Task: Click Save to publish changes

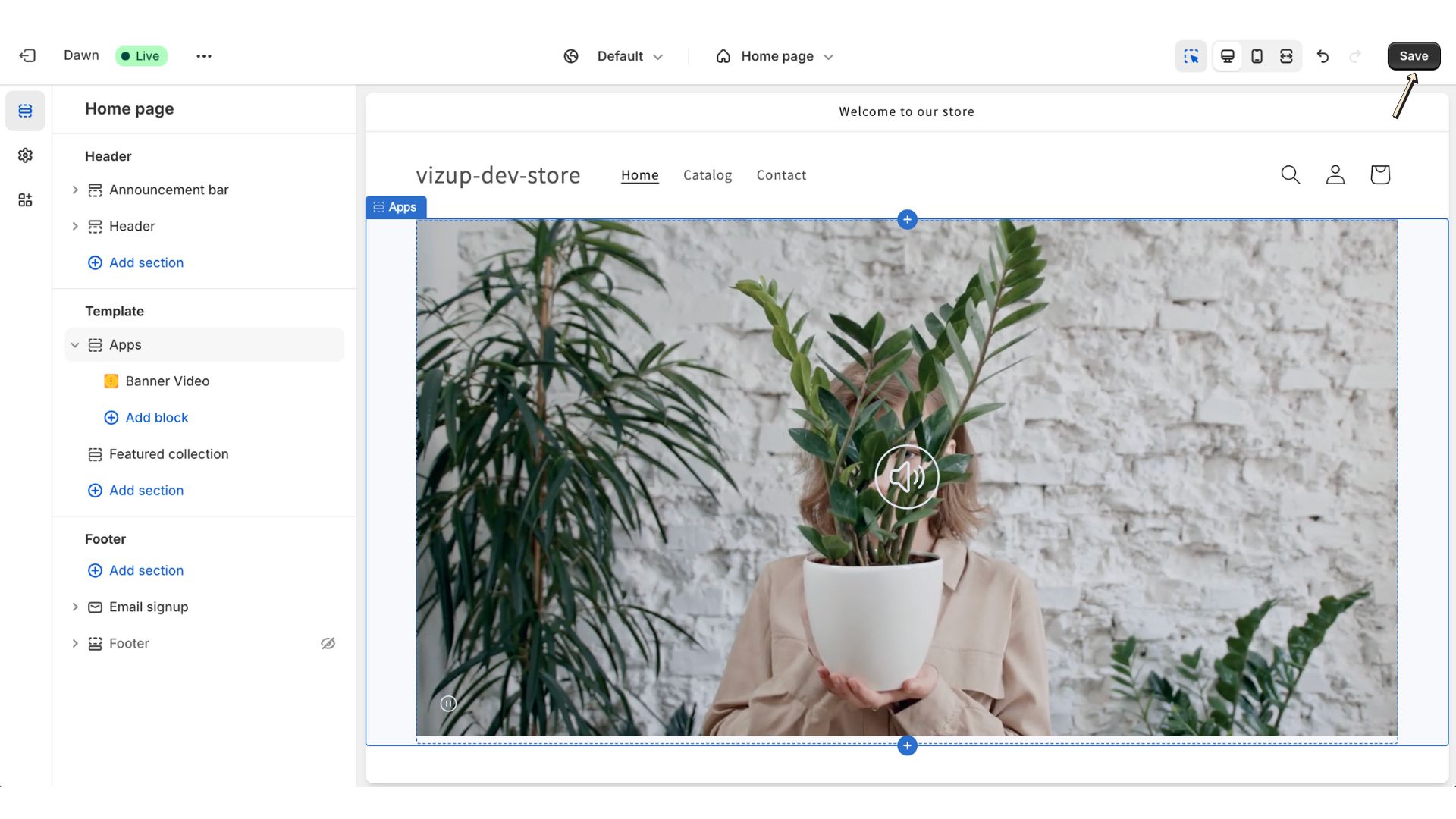Action: click(x=1413, y=55)
